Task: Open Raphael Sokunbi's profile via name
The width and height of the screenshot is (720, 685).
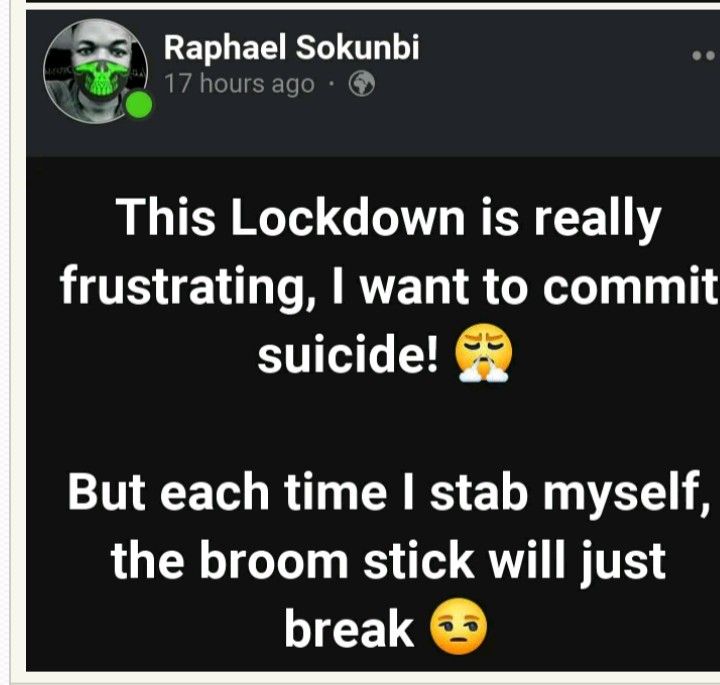Action: (292, 47)
